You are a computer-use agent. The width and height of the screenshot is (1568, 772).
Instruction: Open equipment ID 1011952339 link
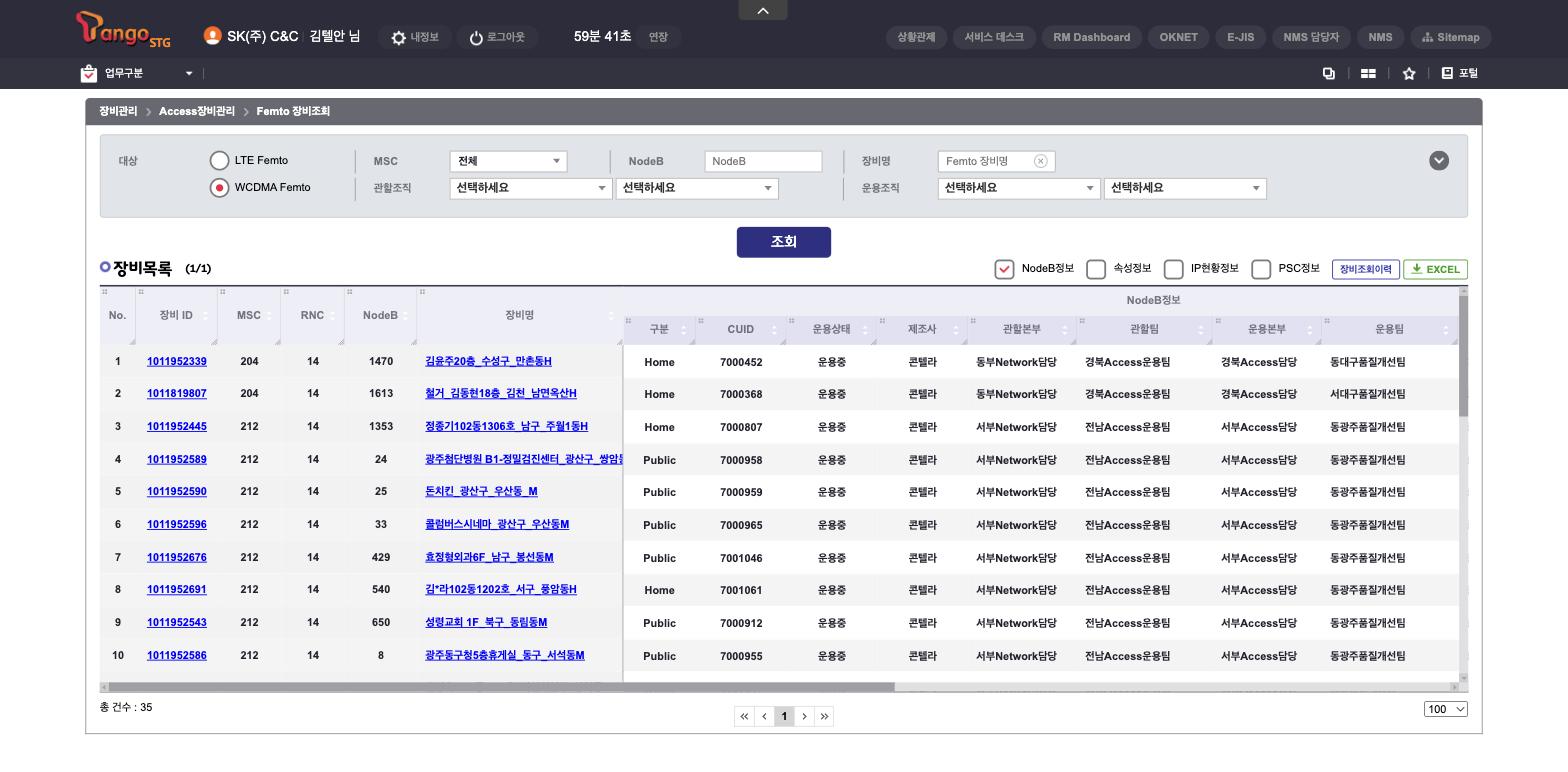(x=177, y=361)
